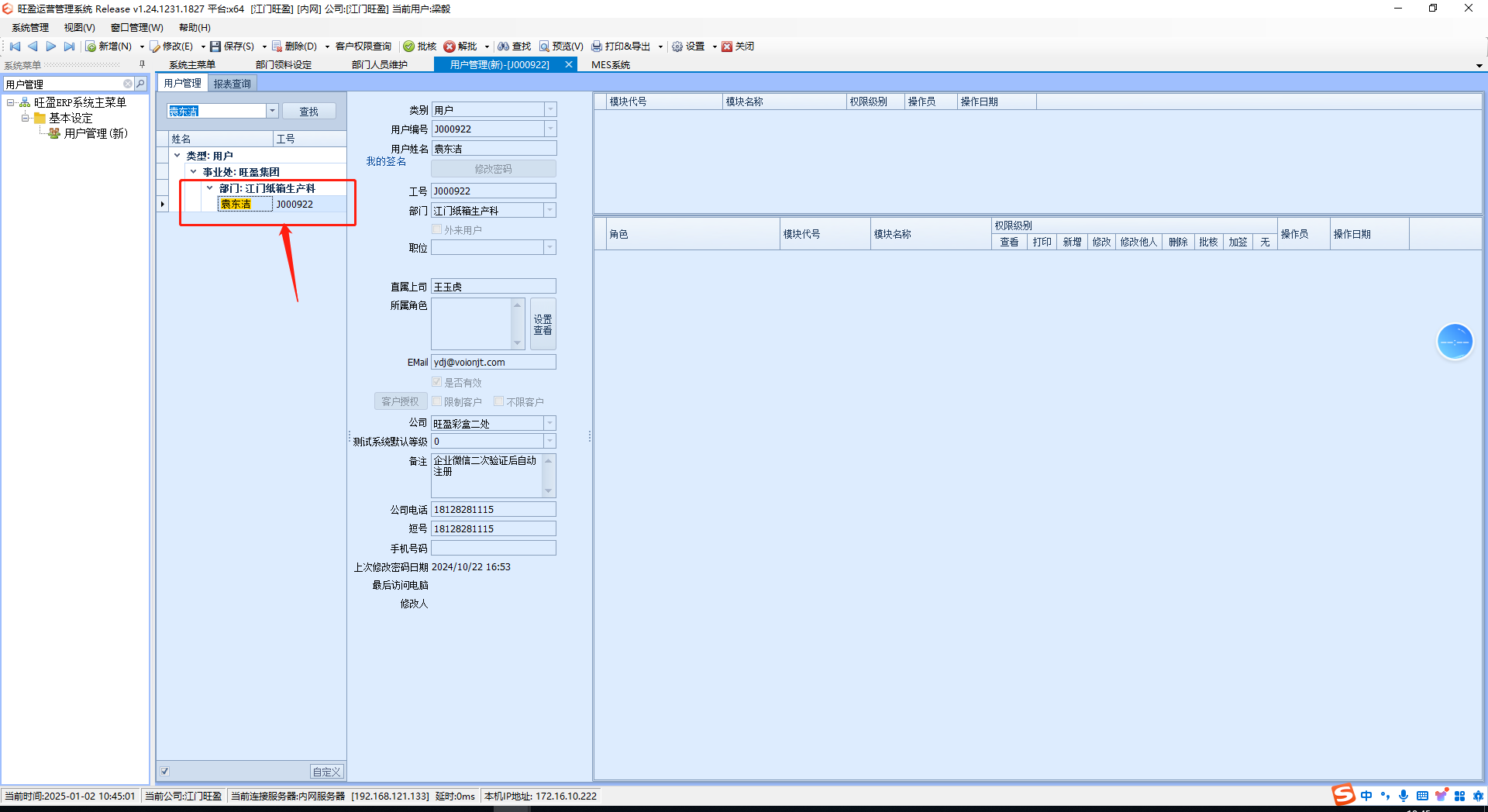This screenshot has width=1488, height=812.
Task: Click the EMail input field
Action: (x=494, y=362)
